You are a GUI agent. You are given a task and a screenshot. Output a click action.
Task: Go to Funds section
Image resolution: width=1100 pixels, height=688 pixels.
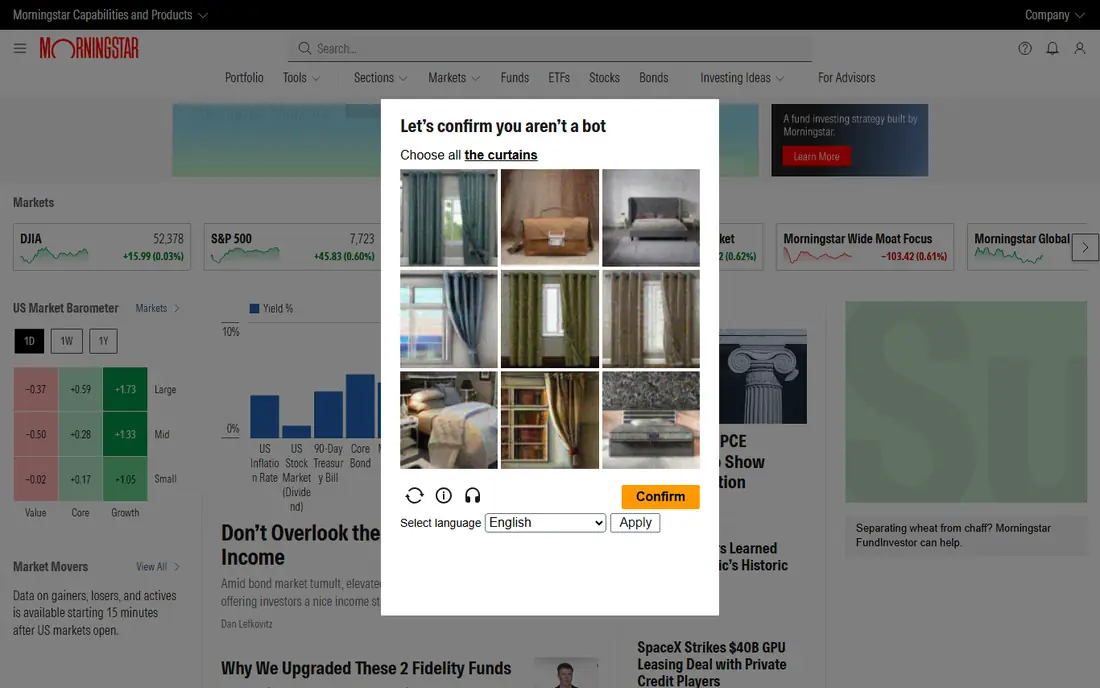pos(515,78)
